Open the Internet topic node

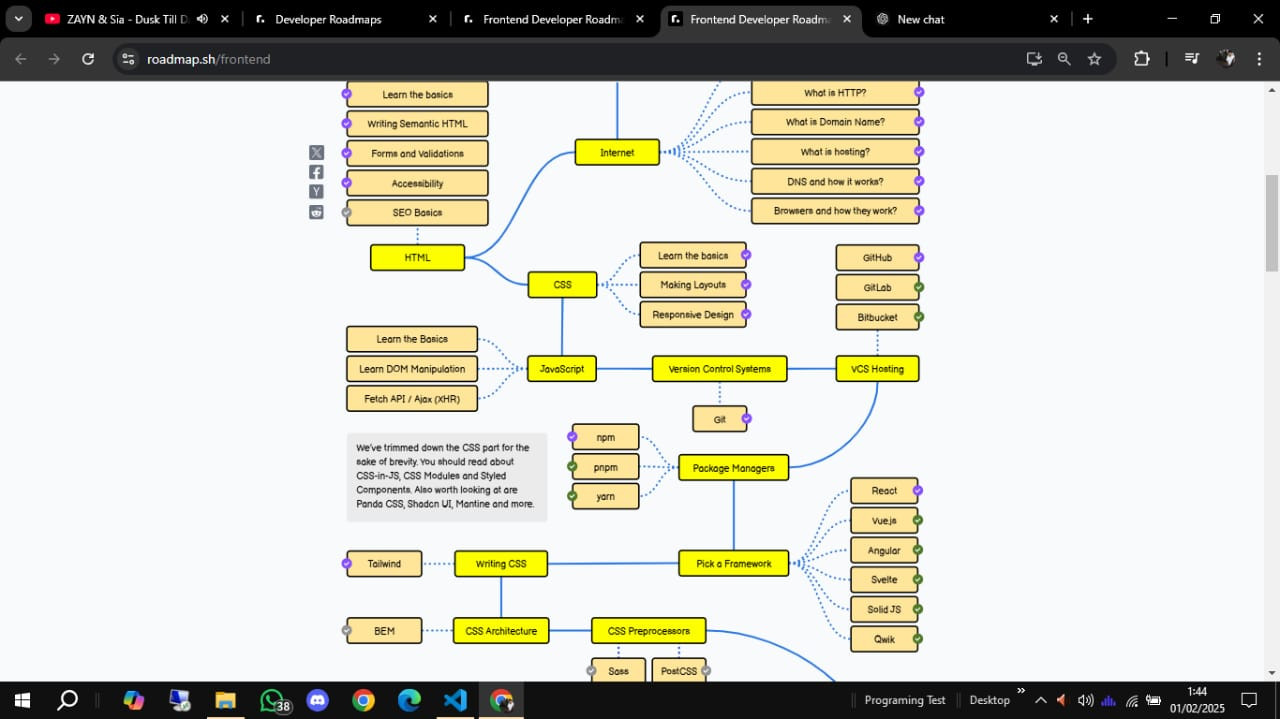(617, 152)
